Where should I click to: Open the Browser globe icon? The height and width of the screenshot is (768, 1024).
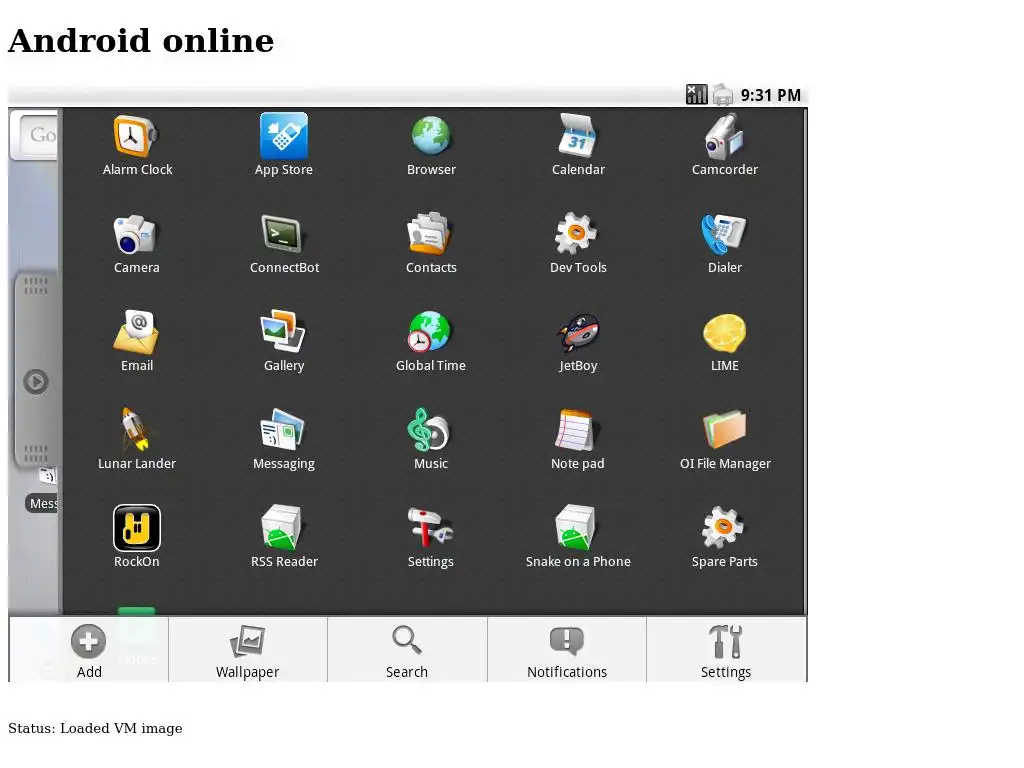[x=431, y=145]
